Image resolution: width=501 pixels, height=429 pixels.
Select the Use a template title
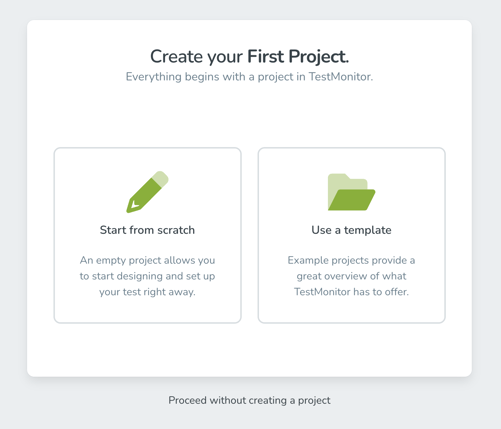tap(351, 230)
